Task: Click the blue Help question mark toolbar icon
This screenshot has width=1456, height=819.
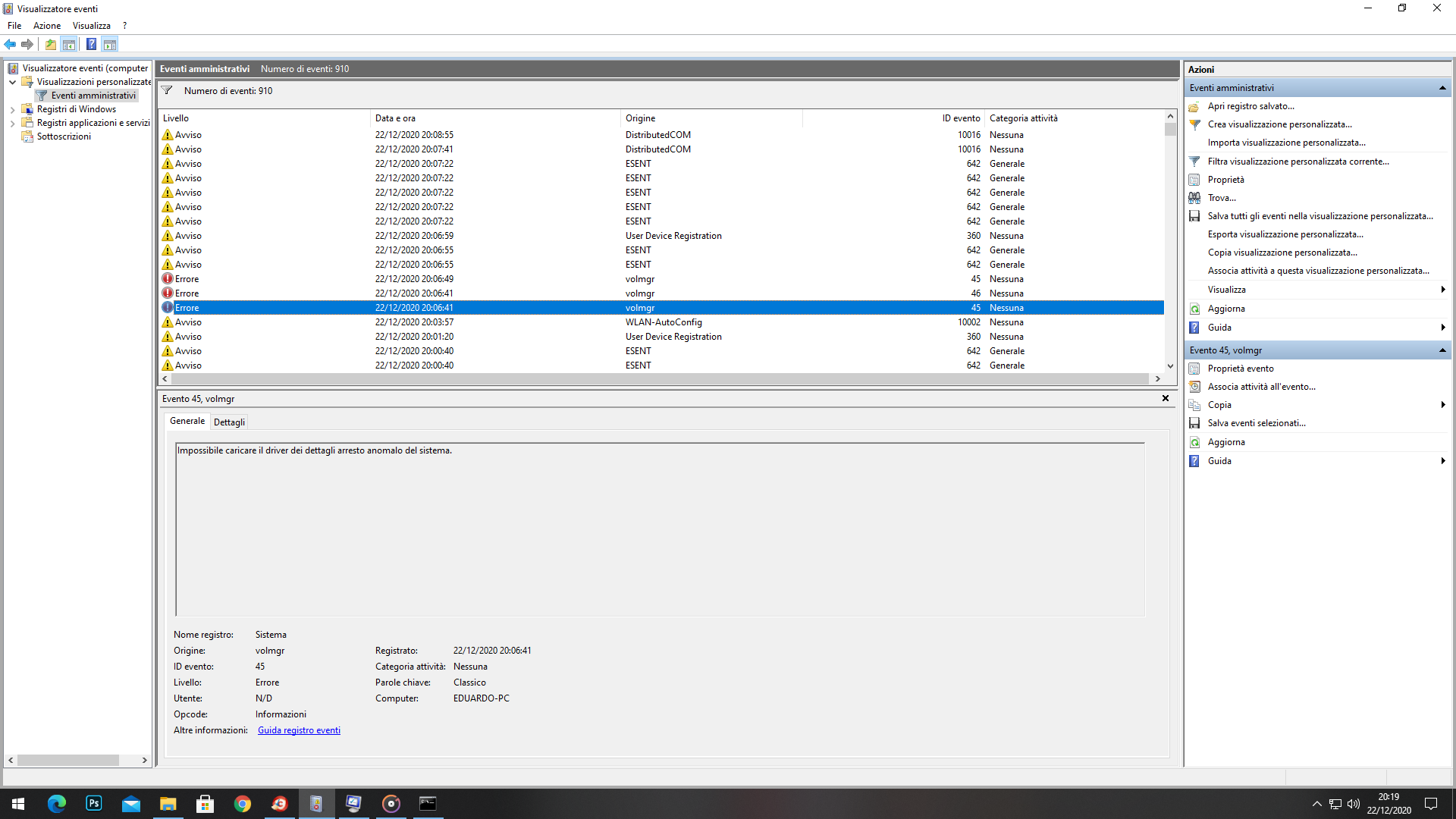Action: pos(91,44)
